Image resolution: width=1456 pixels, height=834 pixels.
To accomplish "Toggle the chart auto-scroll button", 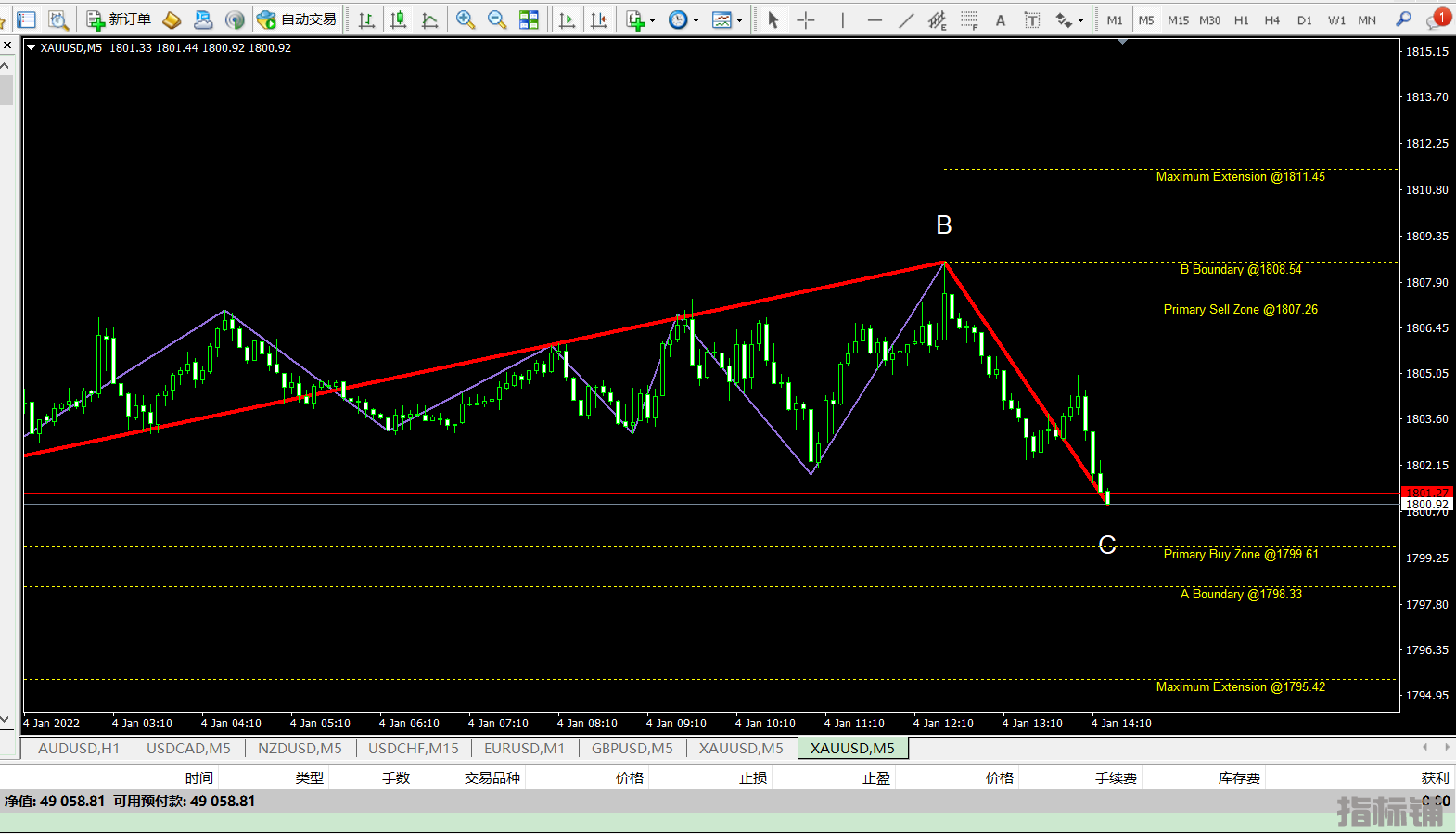I will pyautogui.click(x=567, y=19).
